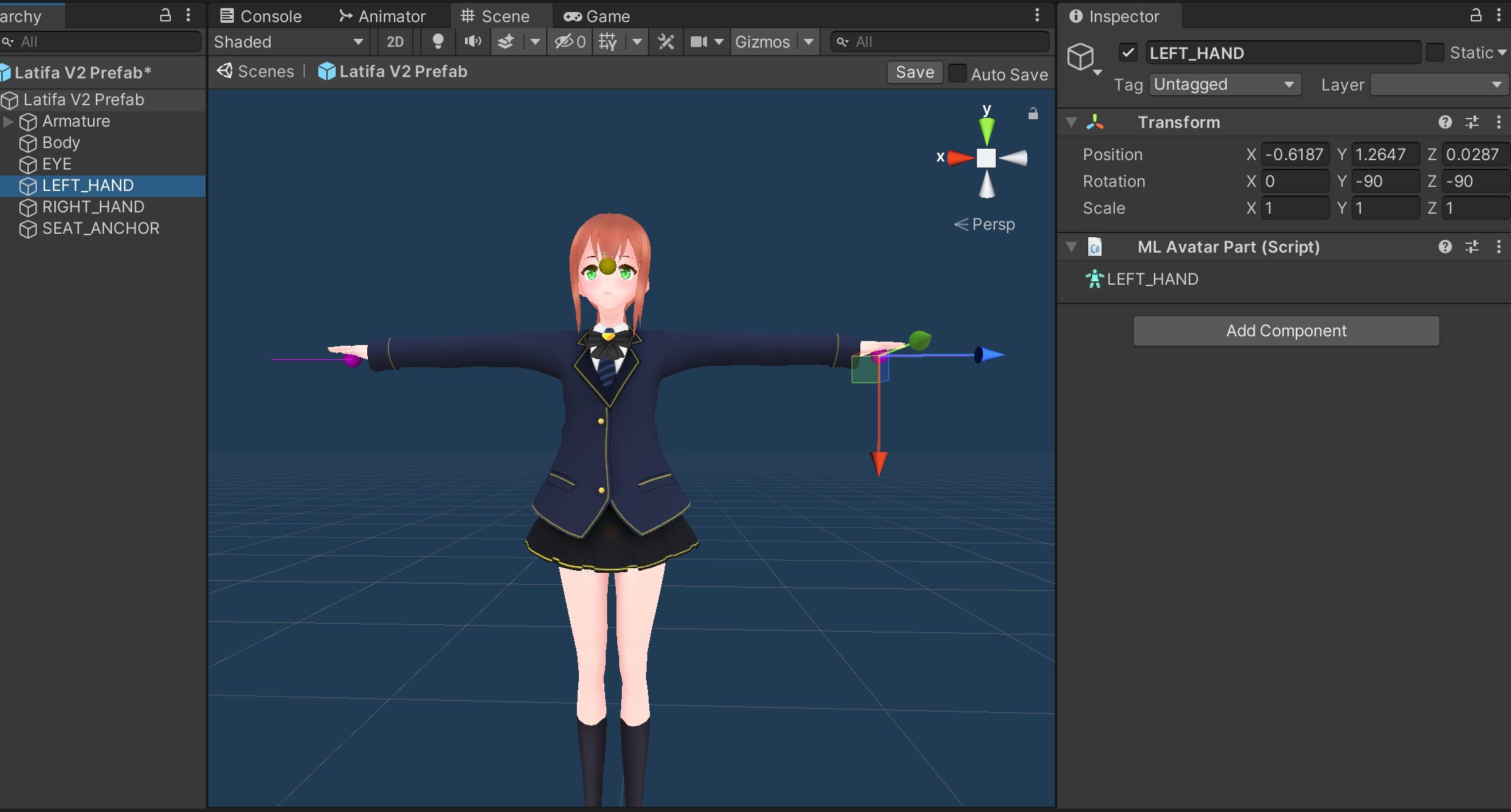Open GameObject icon picker
Viewport: 1511px width, 812px height.
point(1084,58)
